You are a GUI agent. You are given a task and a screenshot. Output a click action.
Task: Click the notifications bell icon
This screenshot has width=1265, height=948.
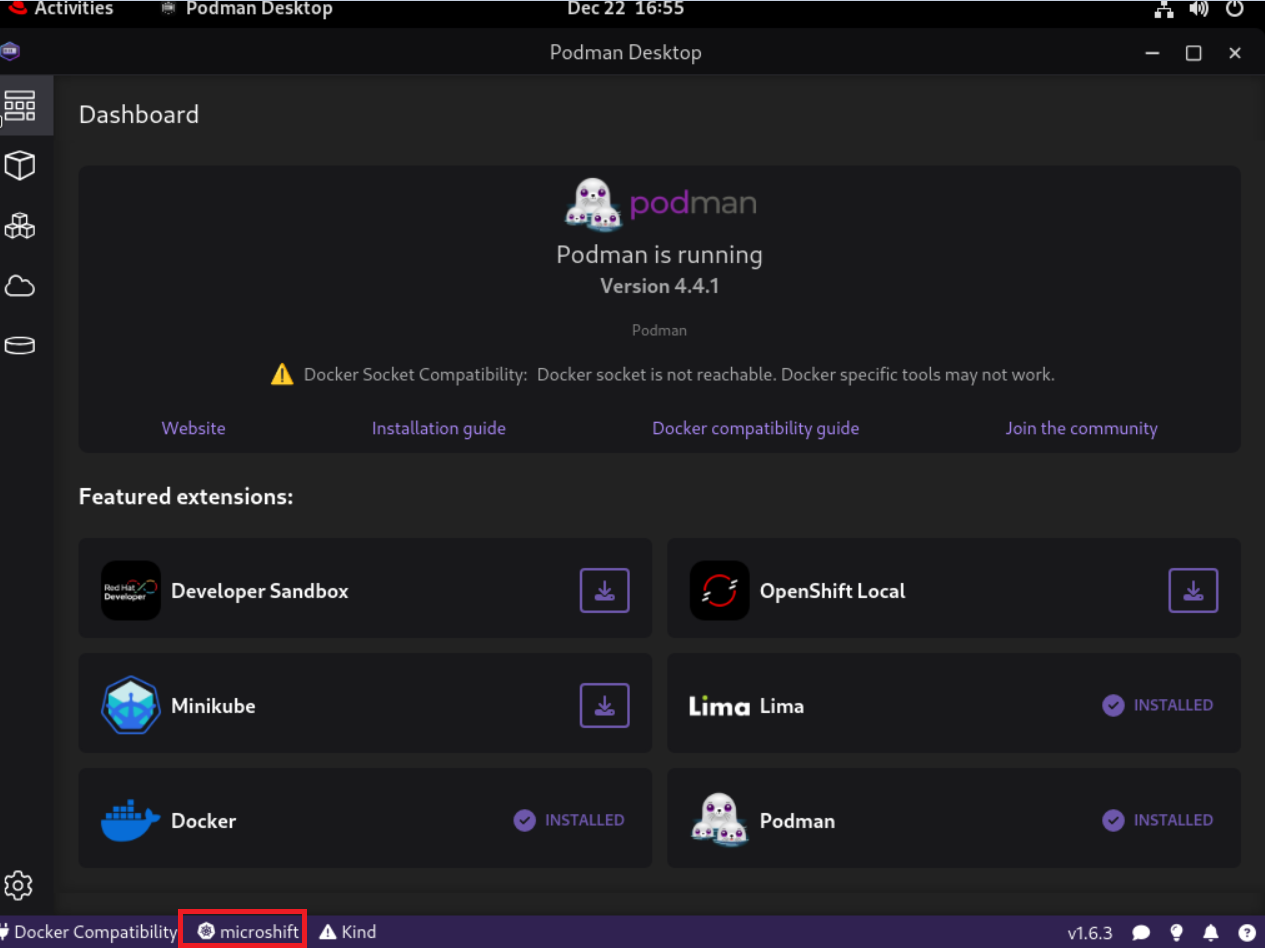[1211, 933]
